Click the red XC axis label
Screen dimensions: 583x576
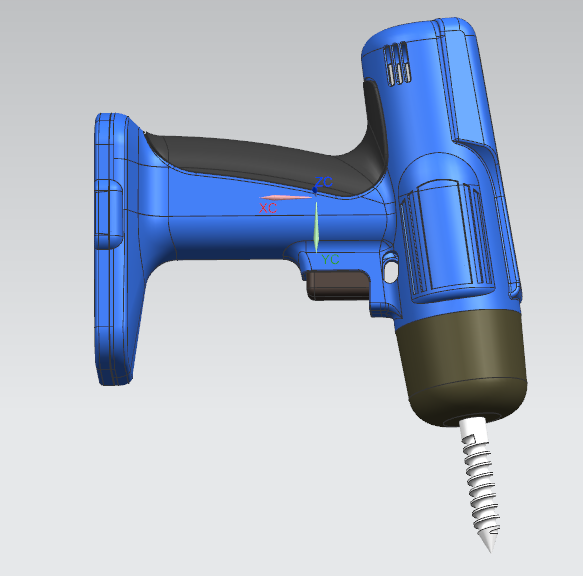pyautogui.click(x=268, y=208)
